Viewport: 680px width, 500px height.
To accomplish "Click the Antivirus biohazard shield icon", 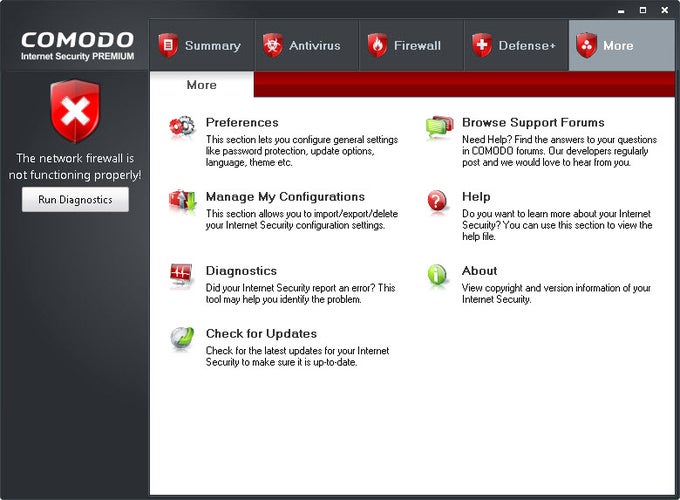I will 273,45.
